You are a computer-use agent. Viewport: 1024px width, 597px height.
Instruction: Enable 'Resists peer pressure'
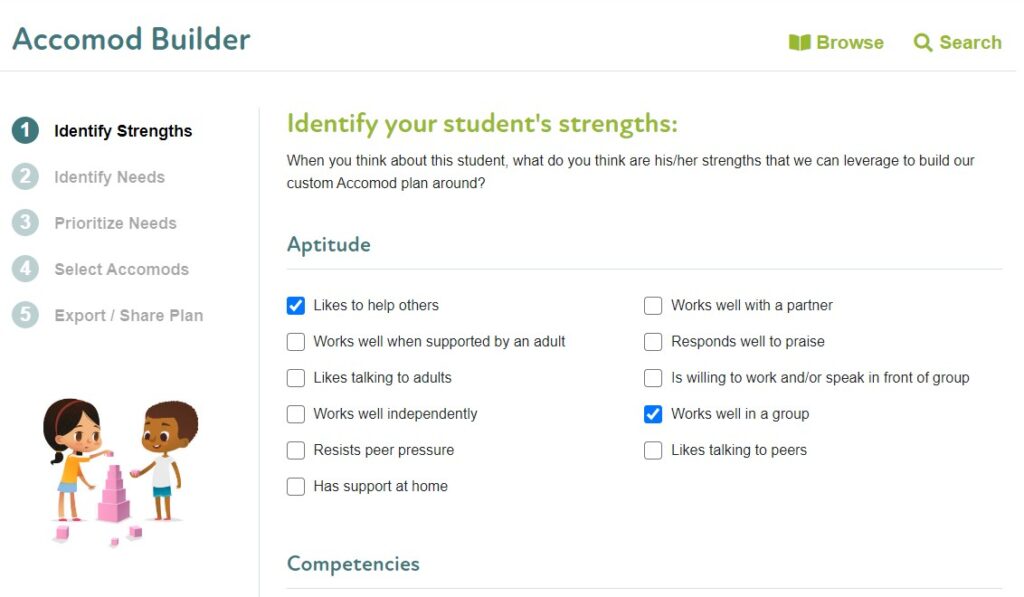(295, 449)
